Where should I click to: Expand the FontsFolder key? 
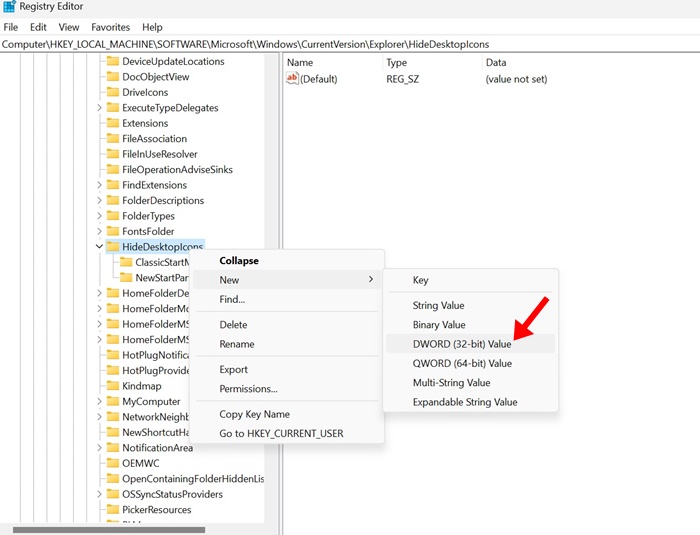point(99,231)
